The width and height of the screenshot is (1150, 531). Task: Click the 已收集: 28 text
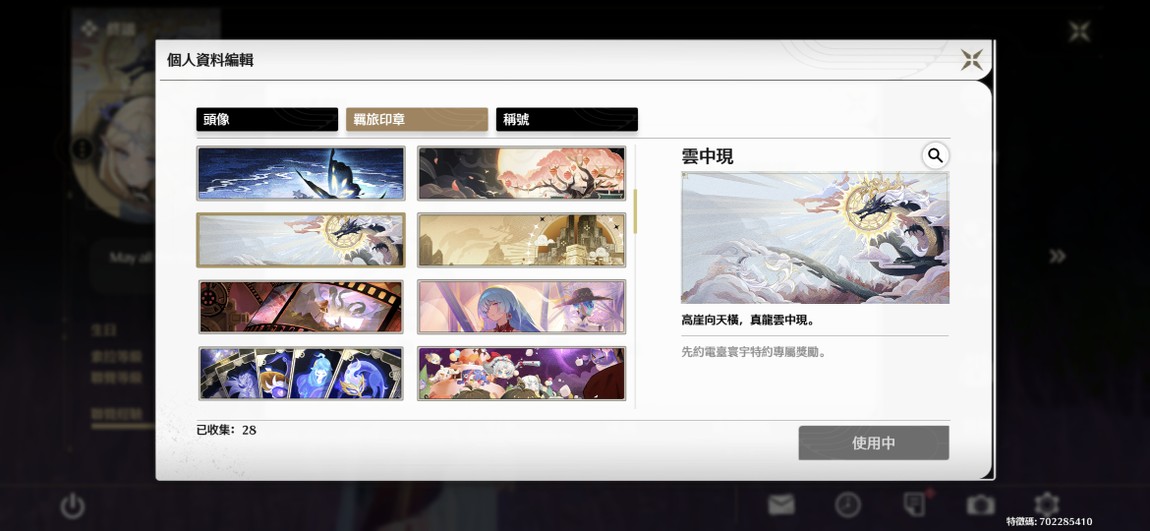tap(227, 430)
